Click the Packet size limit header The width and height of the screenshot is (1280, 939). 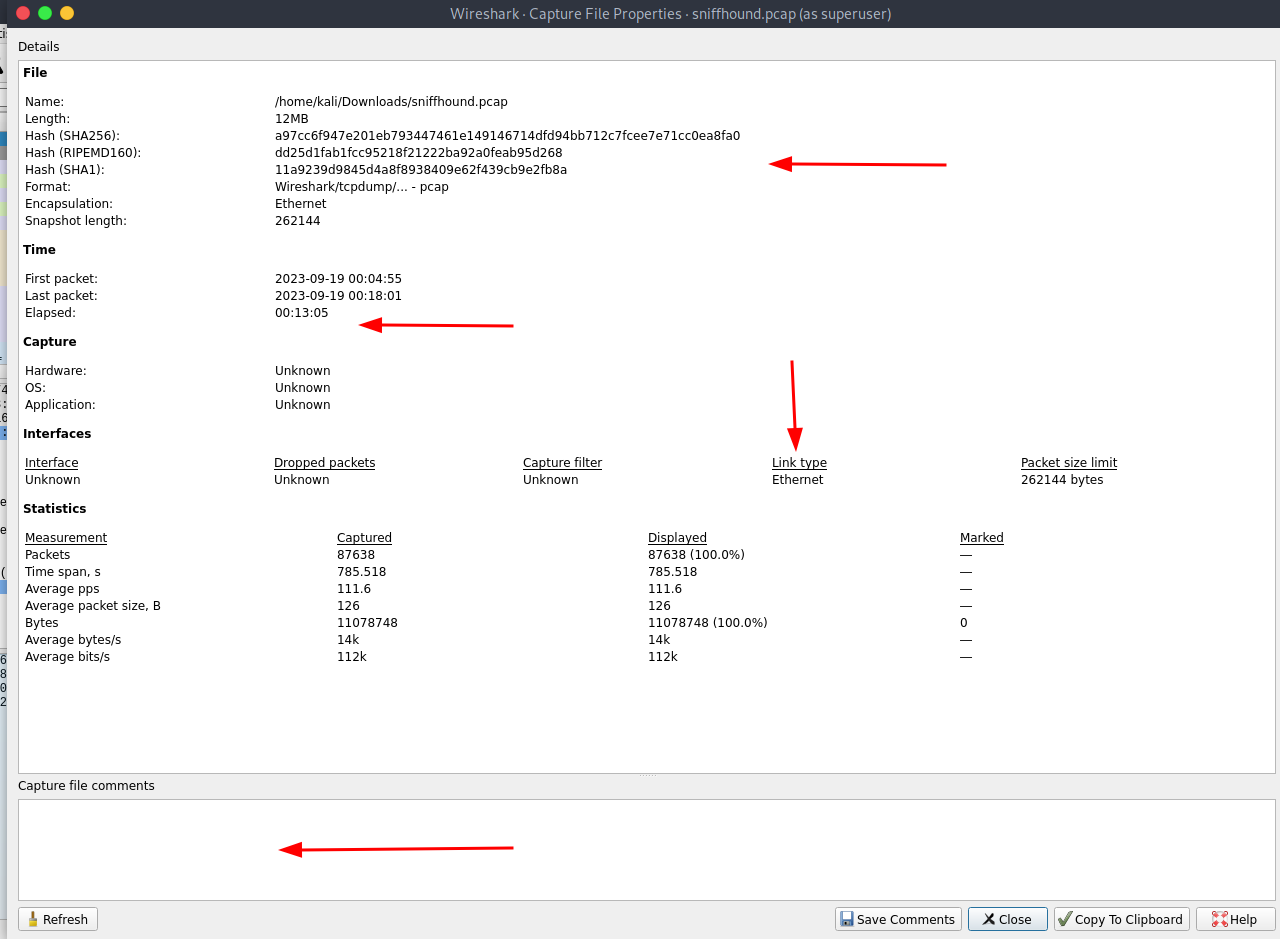[x=1068, y=463]
